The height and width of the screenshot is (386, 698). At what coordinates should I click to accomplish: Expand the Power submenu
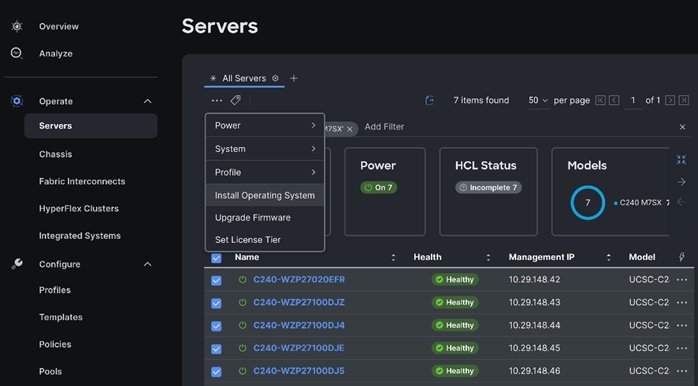265,126
